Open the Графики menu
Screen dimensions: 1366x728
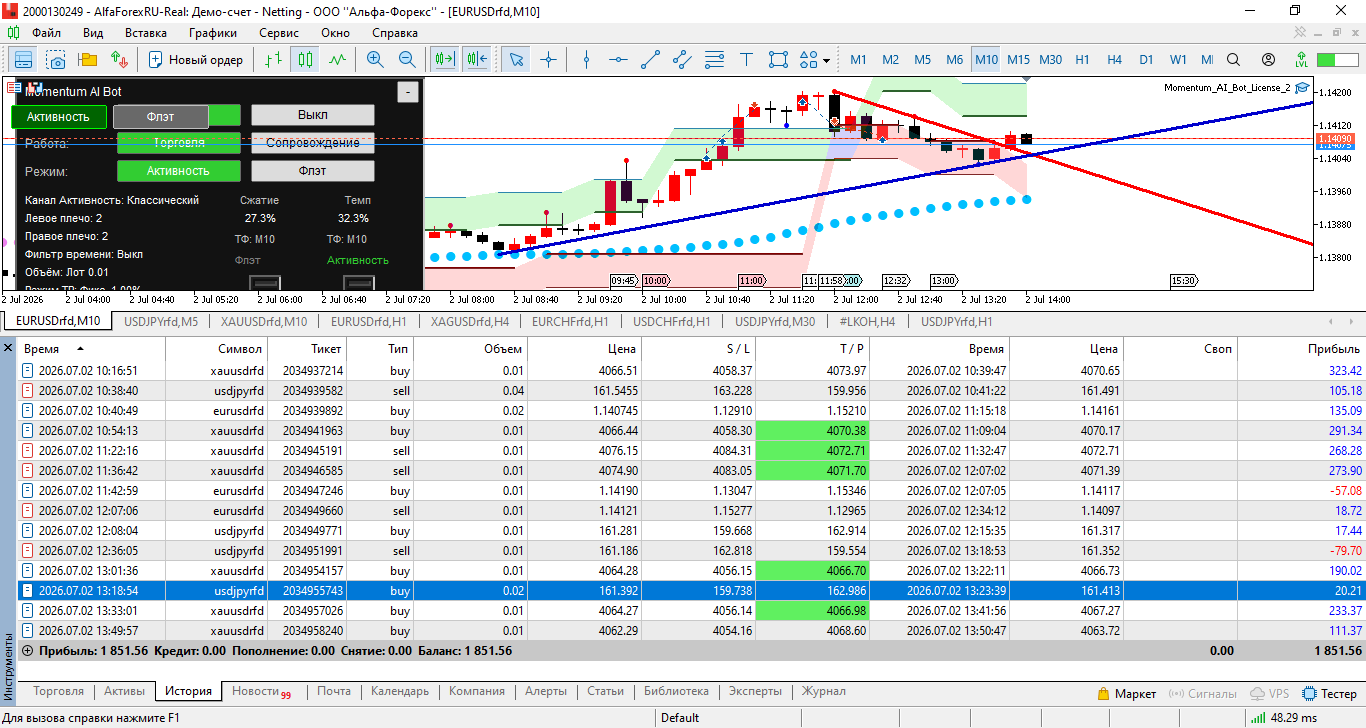213,33
